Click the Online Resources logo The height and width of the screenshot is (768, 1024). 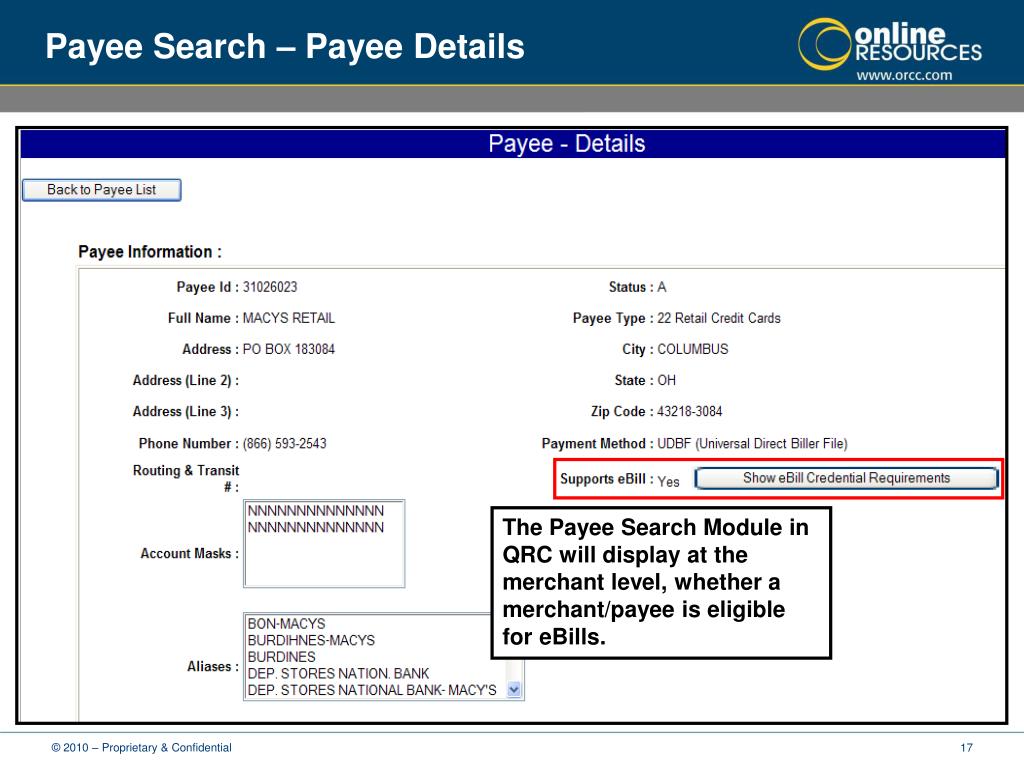coord(889,49)
